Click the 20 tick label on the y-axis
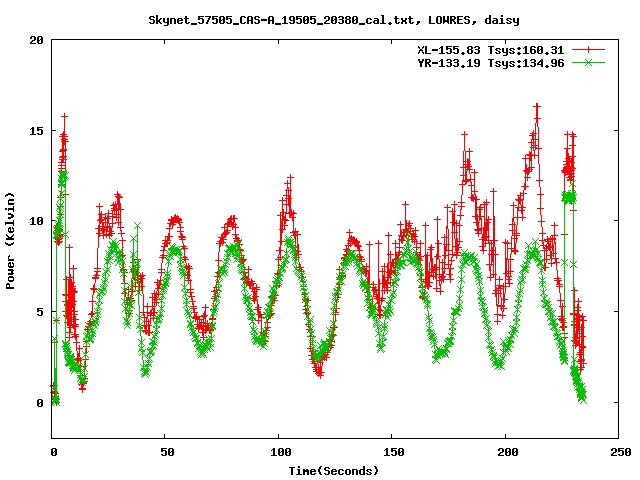The height and width of the screenshot is (480, 640). pos(36,40)
